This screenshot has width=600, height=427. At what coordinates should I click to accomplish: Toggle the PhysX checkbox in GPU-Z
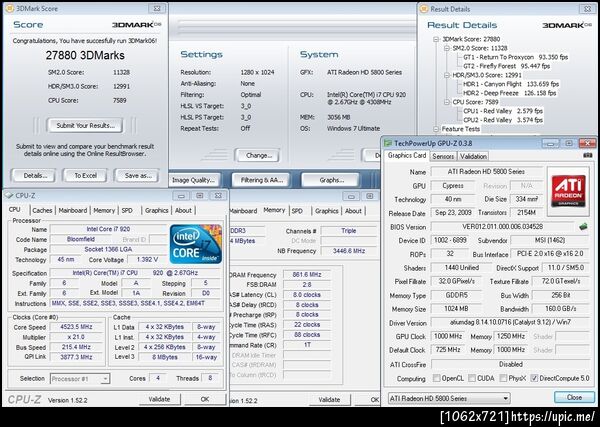(504, 378)
